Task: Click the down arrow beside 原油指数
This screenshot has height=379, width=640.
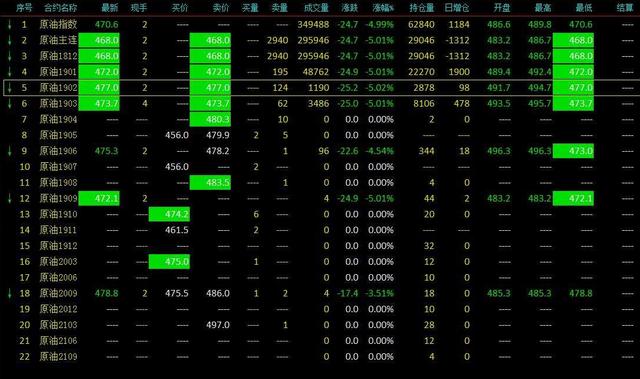Action: (9, 24)
